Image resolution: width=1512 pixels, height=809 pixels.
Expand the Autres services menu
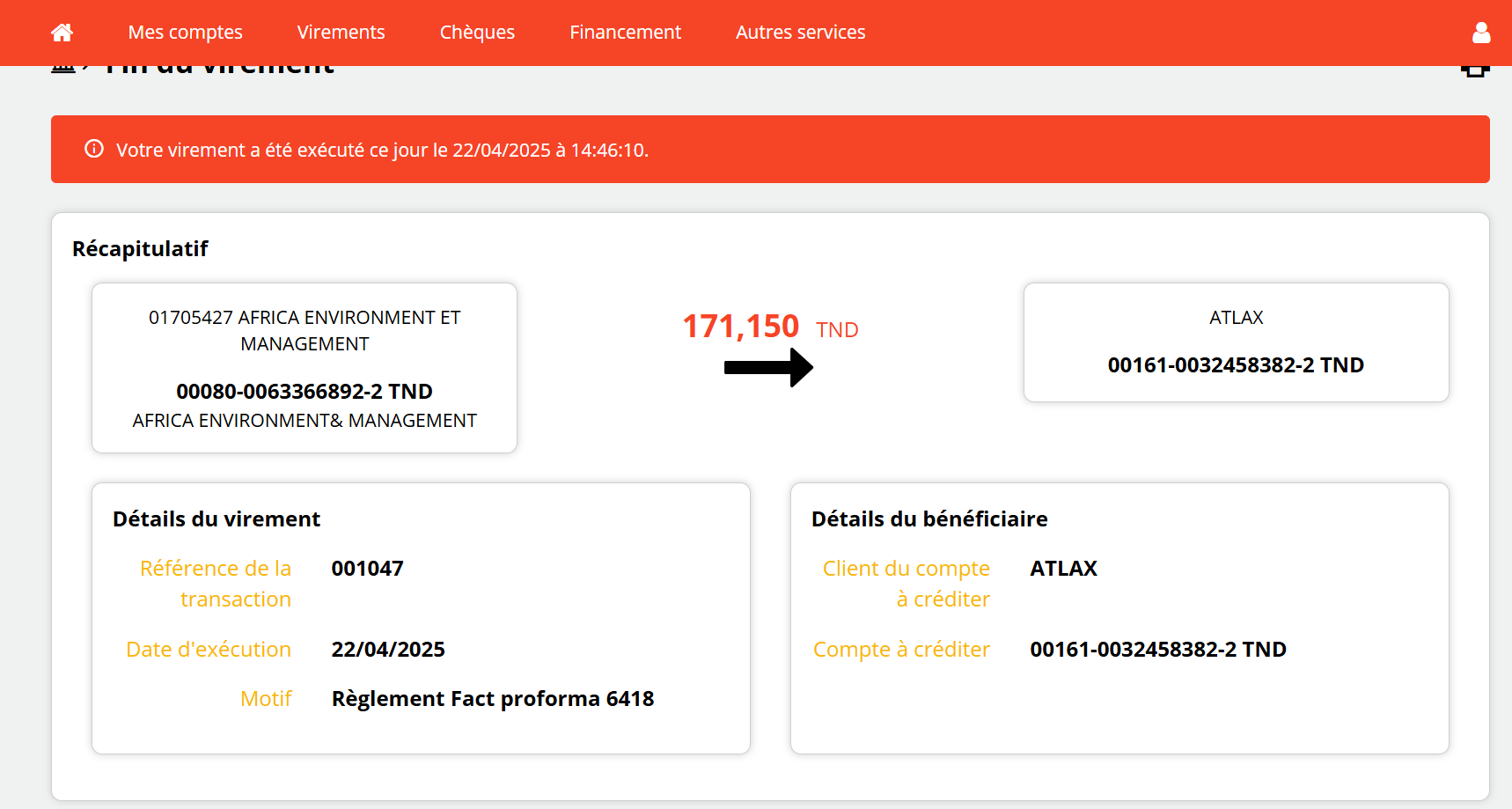(800, 33)
